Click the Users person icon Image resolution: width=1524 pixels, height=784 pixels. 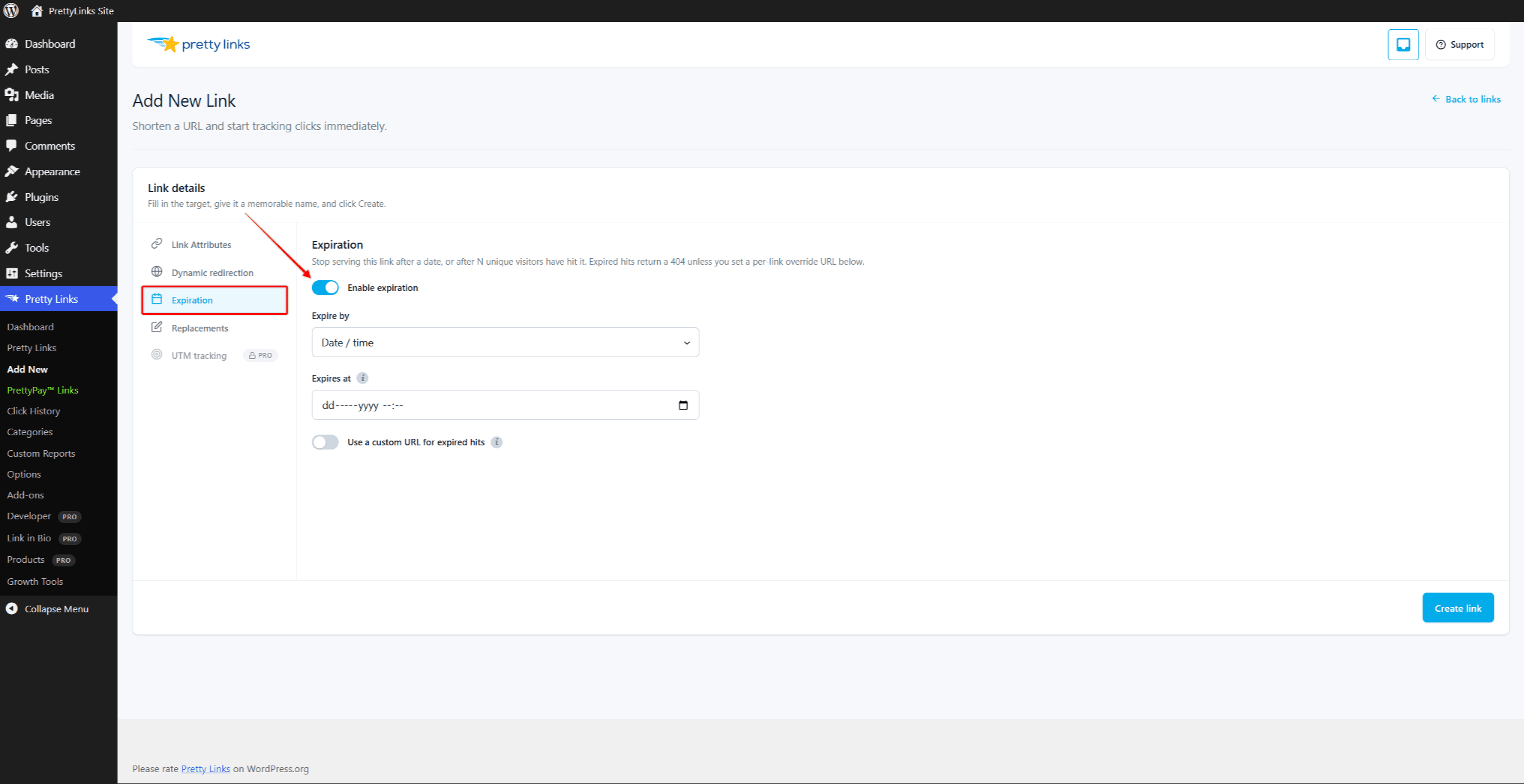pos(11,222)
